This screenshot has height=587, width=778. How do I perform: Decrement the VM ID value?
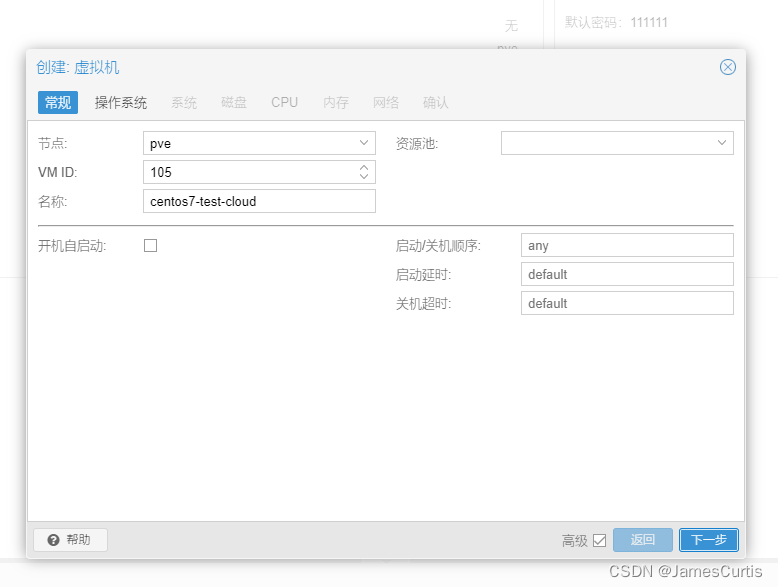tap(364, 177)
